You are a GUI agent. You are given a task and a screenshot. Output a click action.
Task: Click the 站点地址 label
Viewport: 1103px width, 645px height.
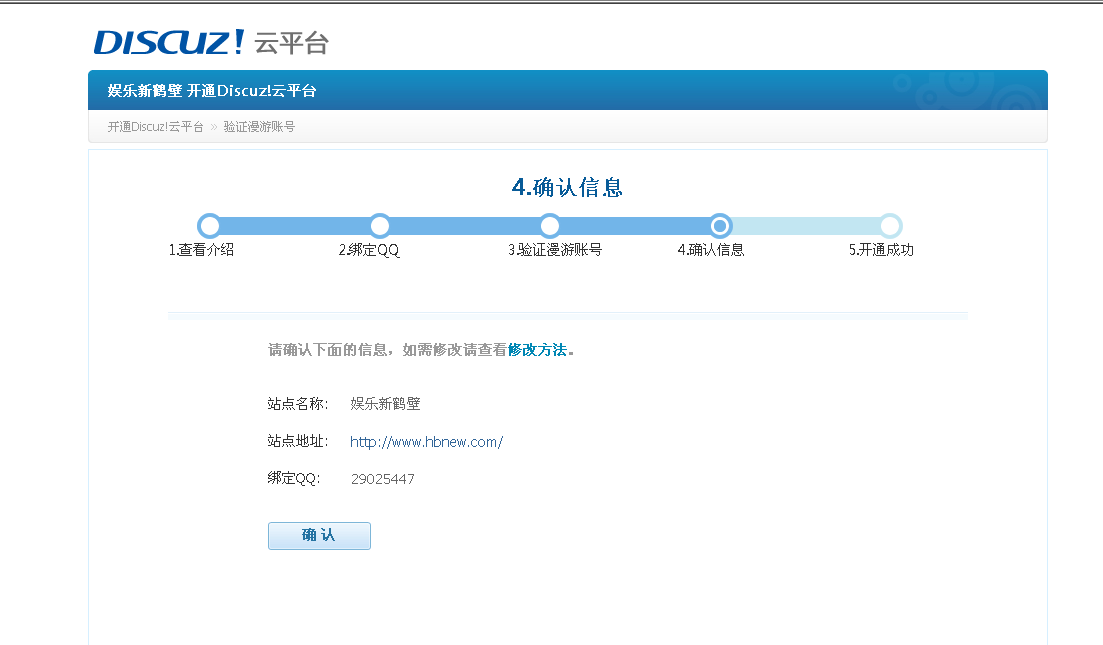point(298,441)
